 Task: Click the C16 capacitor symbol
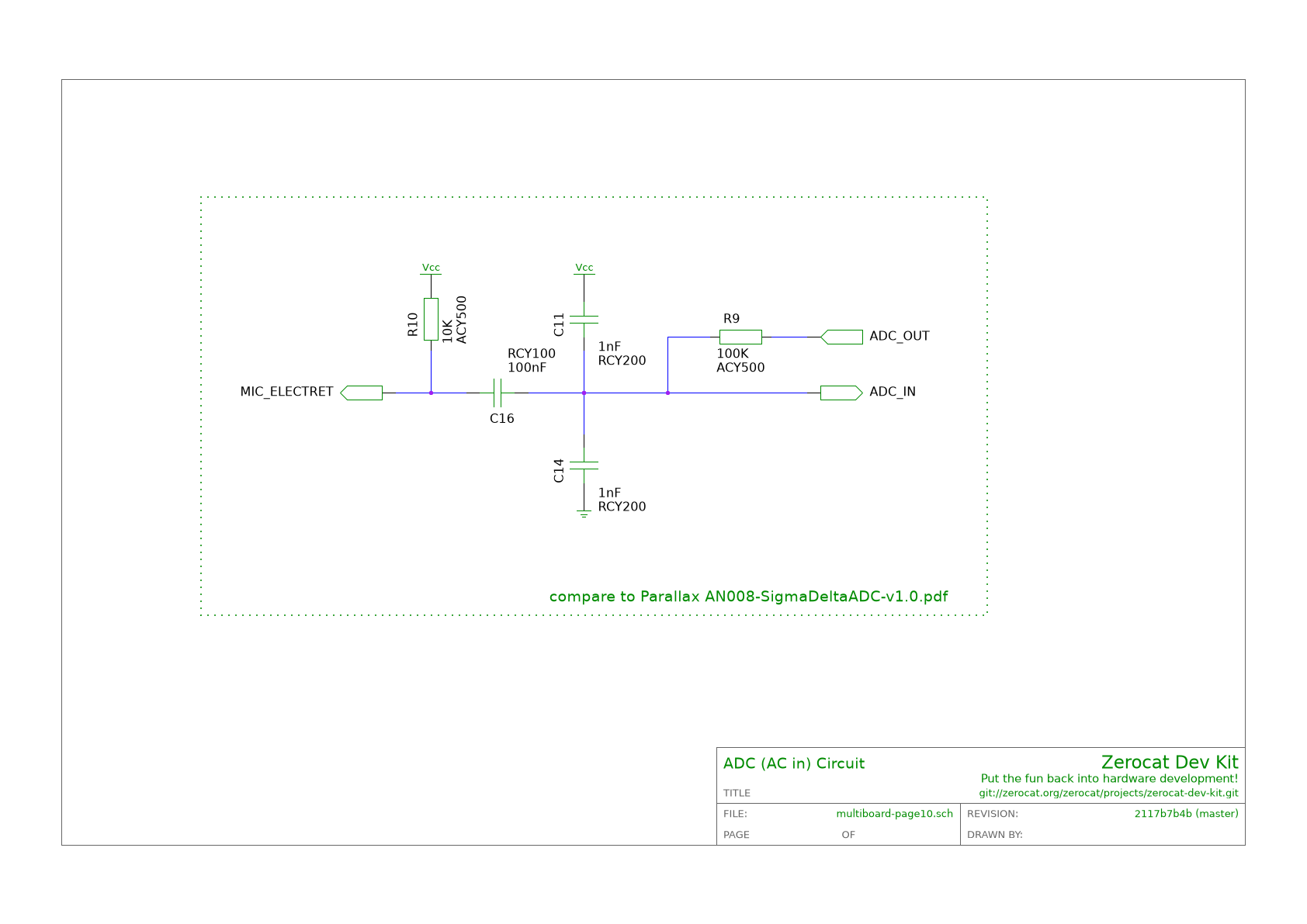tap(497, 393)
